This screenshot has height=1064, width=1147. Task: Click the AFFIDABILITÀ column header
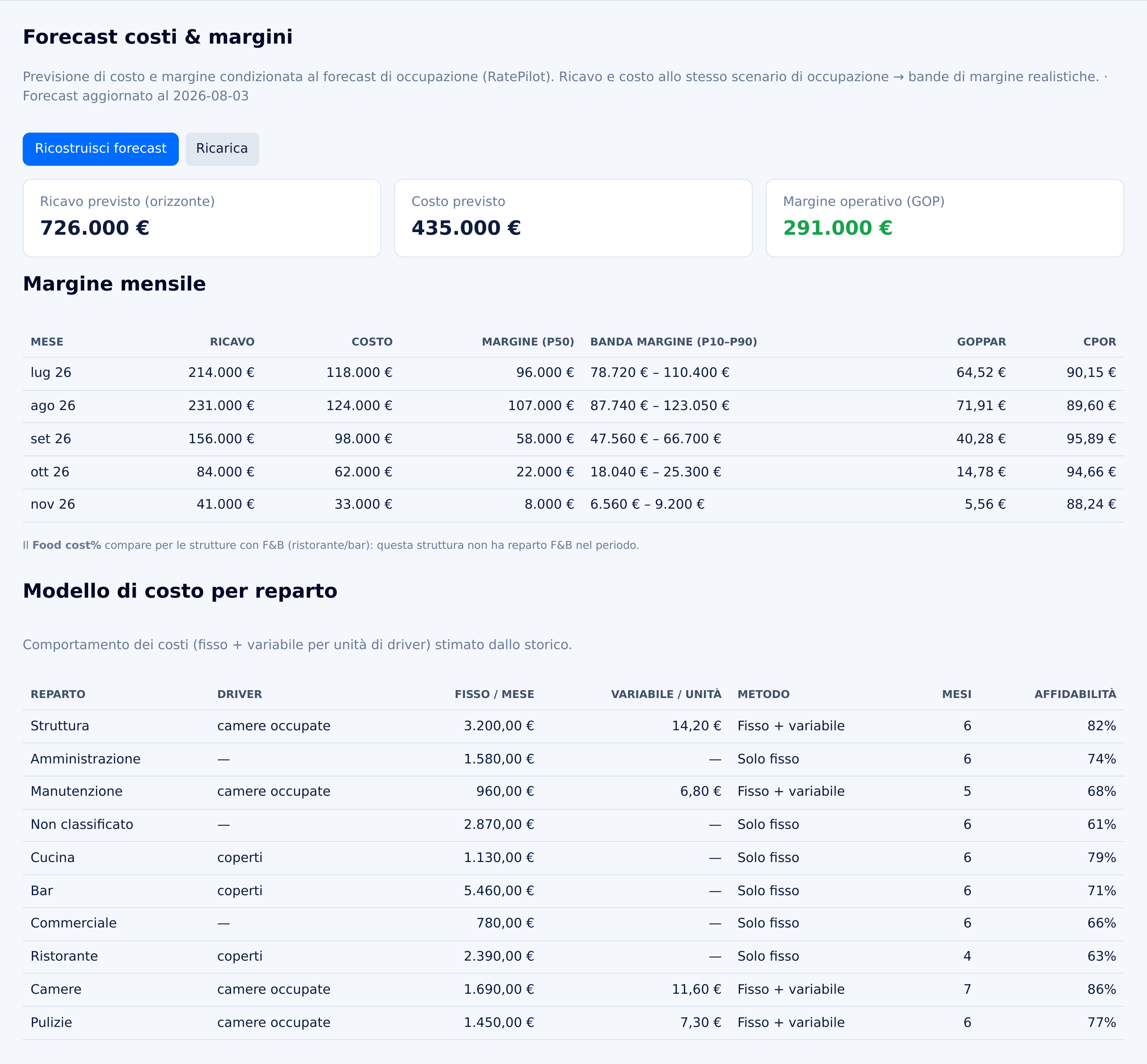click(x=1075, y=695)
